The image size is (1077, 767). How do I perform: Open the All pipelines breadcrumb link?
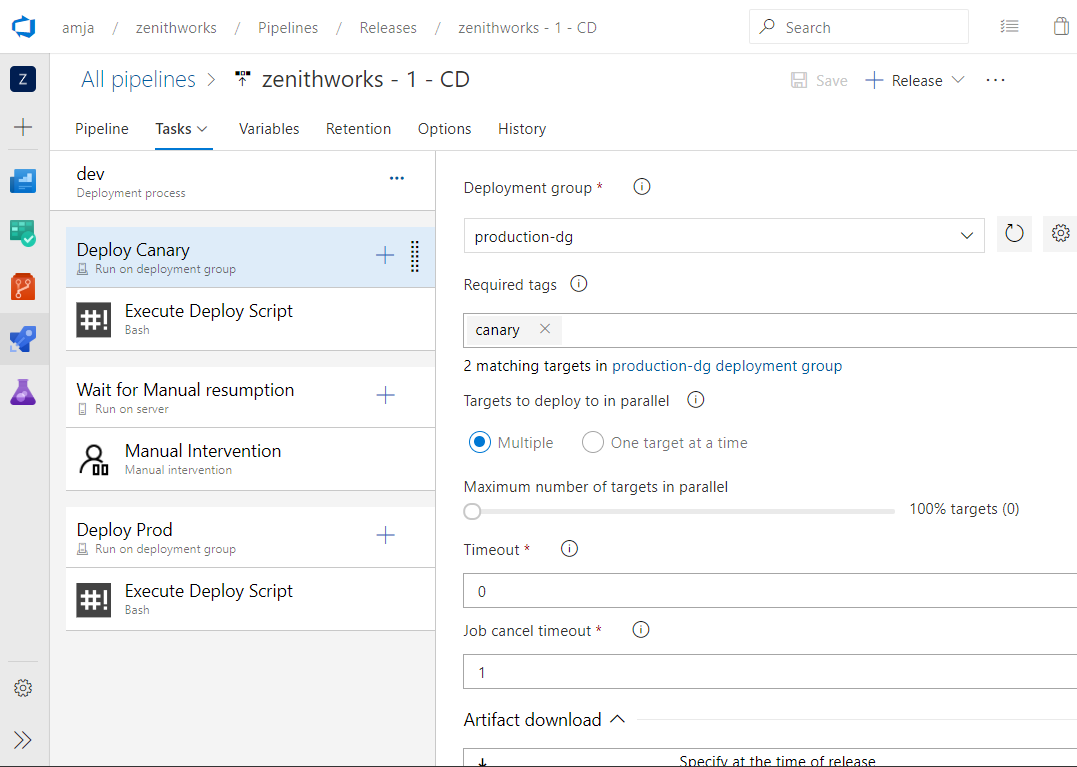pos(138,79)
